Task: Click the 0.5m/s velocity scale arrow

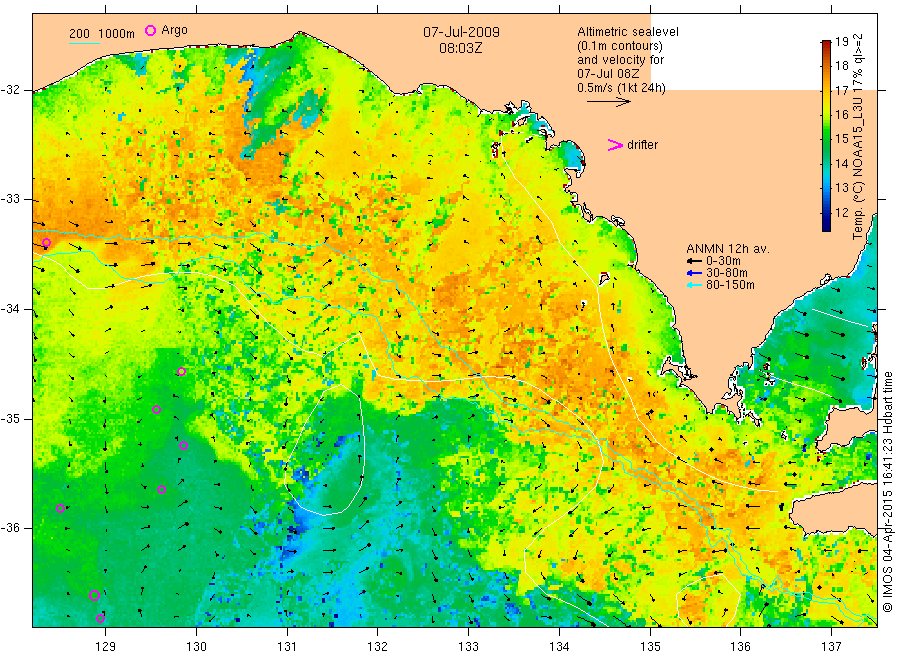Action: (608, 102)
